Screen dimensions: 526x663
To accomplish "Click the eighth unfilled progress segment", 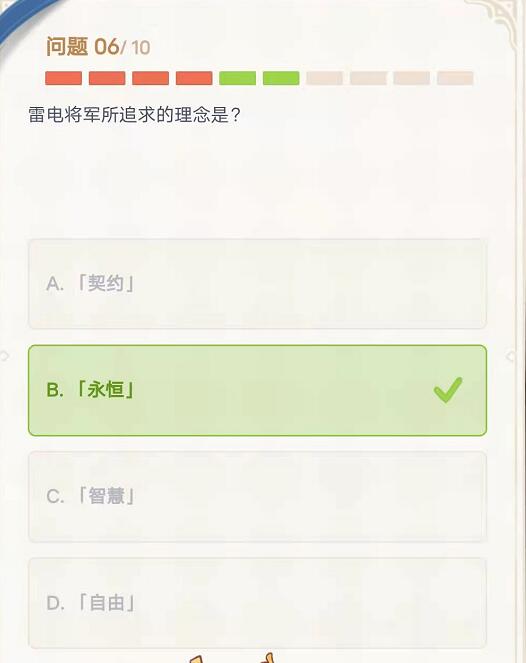I will pos(368,78).
